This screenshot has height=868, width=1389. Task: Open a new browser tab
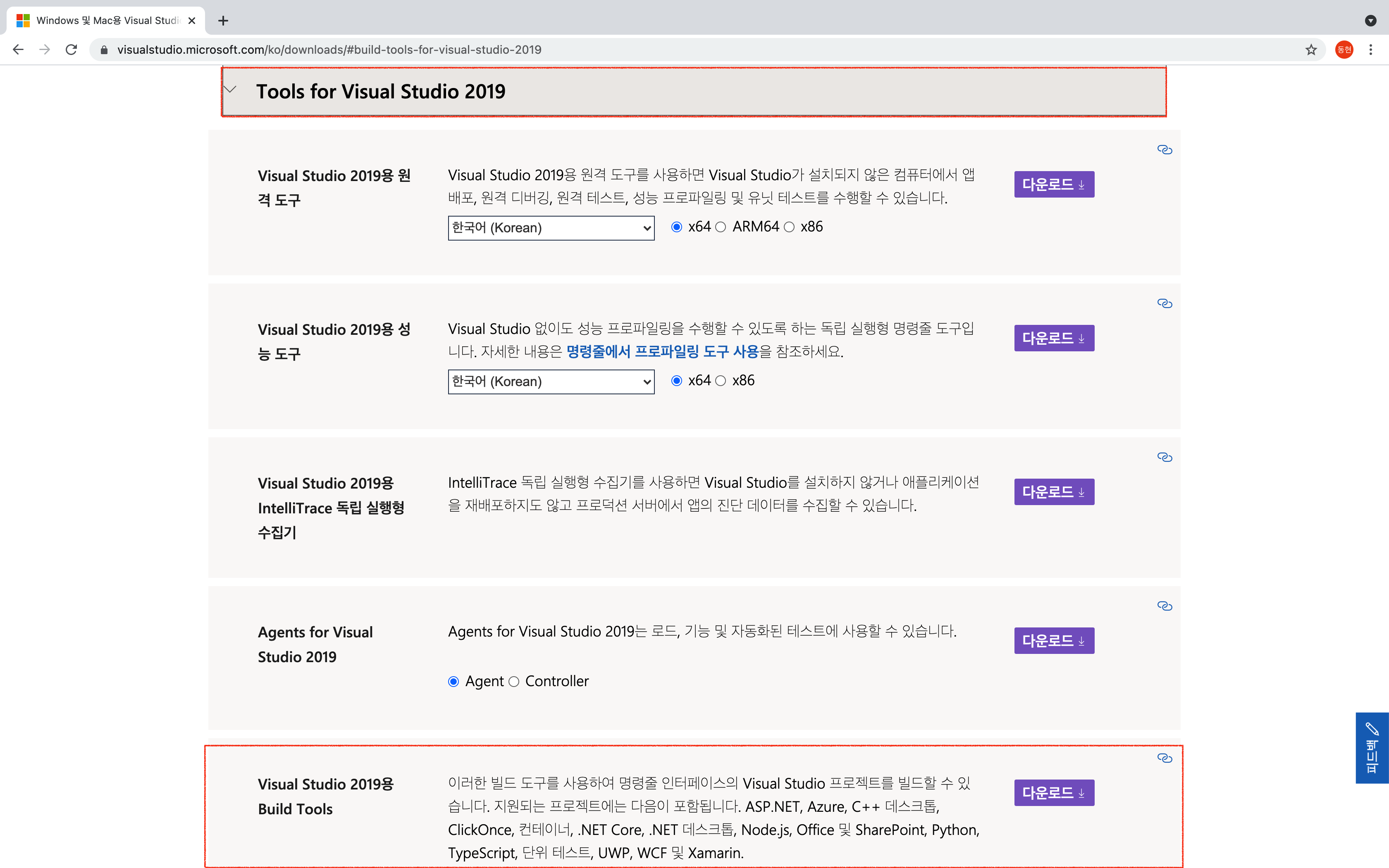pos(223,21)
